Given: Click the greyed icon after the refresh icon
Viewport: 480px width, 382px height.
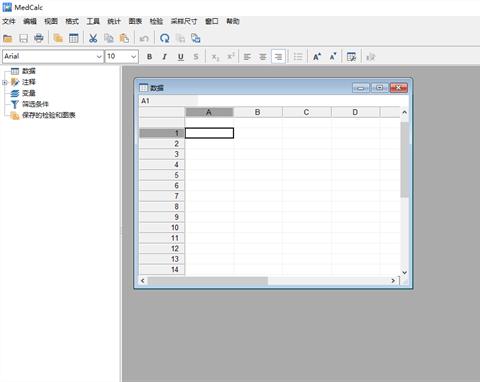Looking at the screenshot, I should (180, 38).
